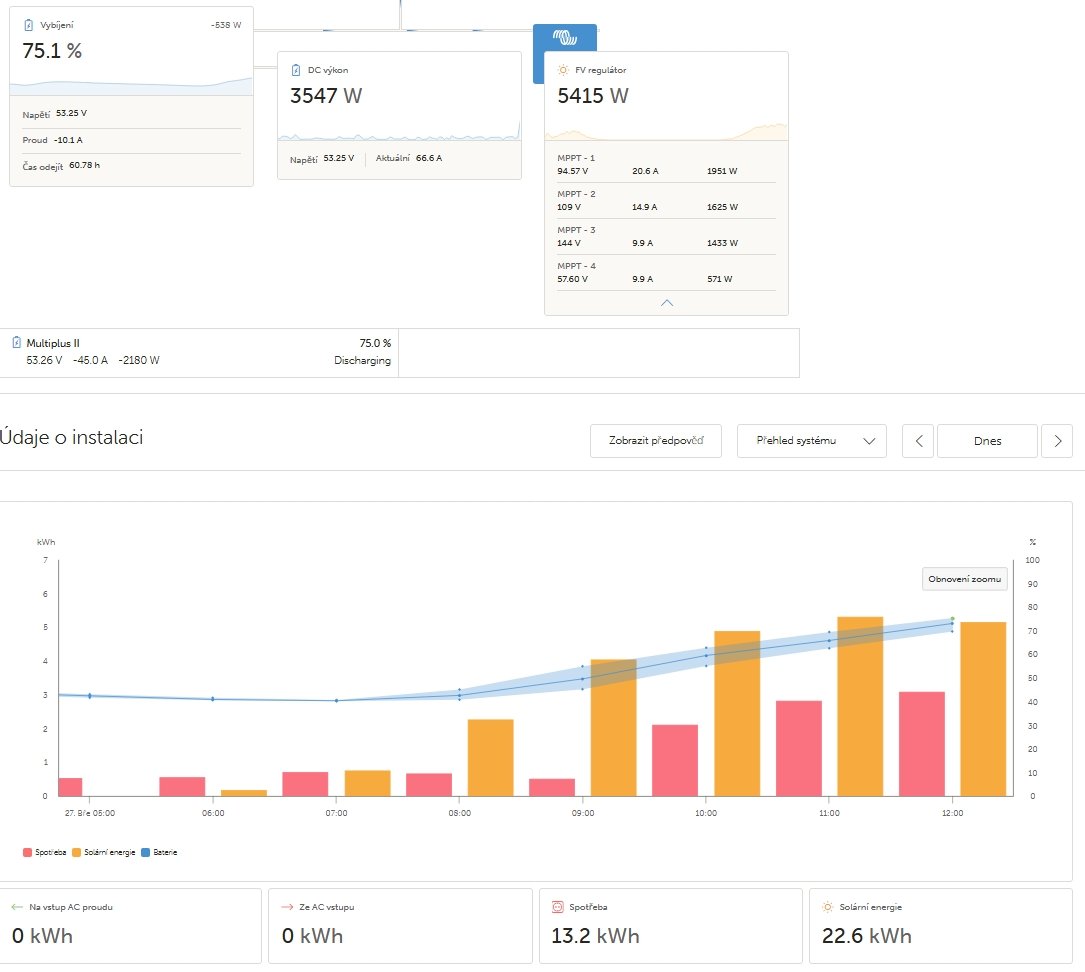Collapse the MPPT list with the chevron
Viewport: 1085px width, 972px height.
[x=667, y=302]
